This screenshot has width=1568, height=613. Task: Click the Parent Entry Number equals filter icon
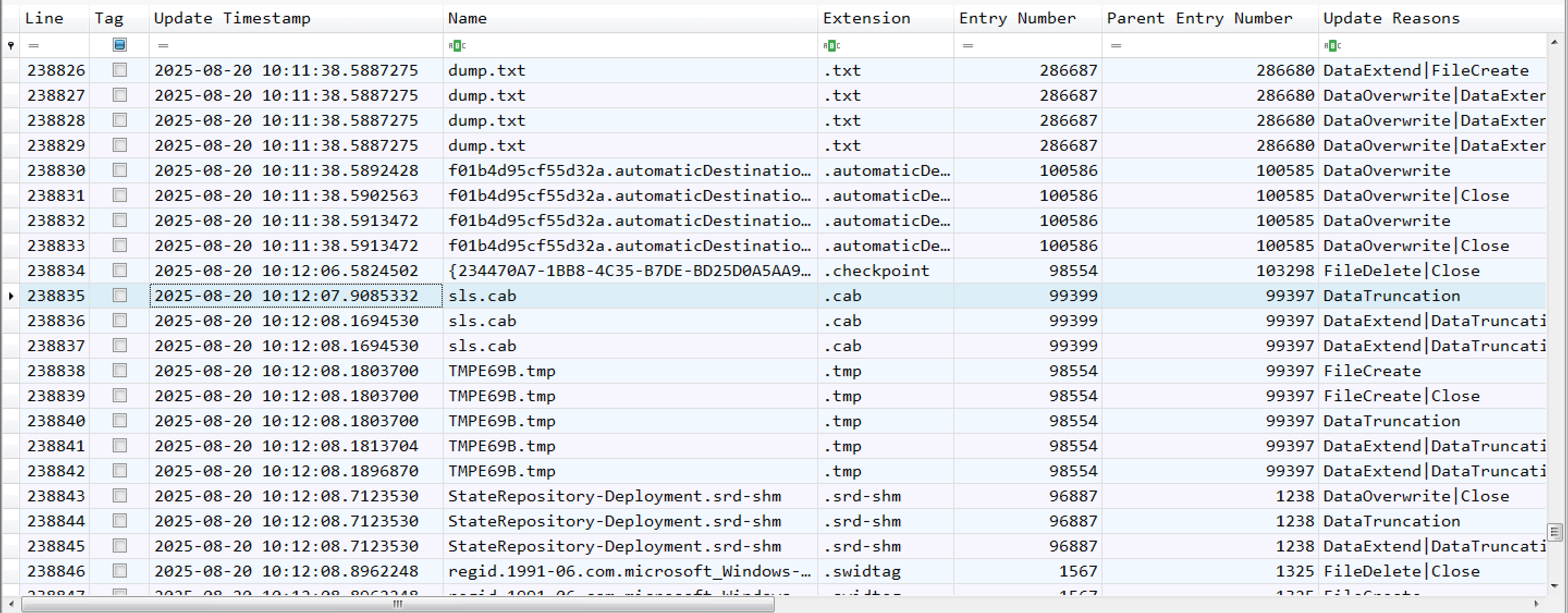(1116, 46)
